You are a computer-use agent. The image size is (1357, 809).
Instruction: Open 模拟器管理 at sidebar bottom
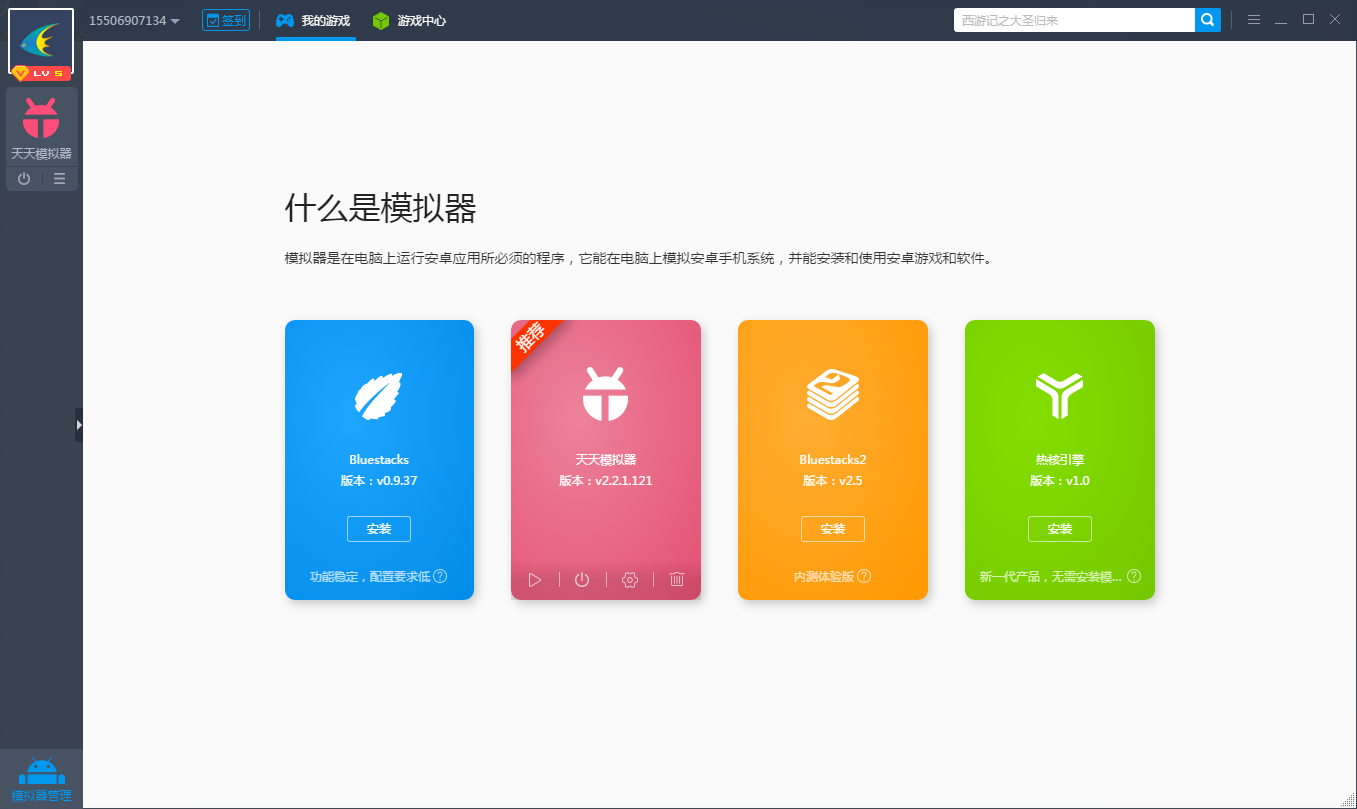point(41,779)
